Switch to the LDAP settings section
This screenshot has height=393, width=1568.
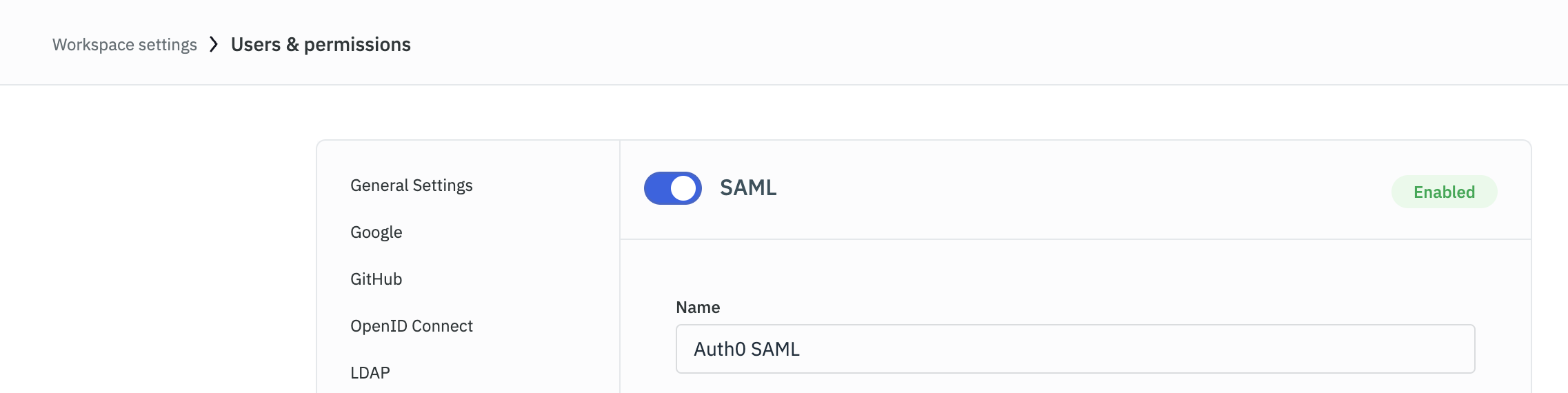point(370,373)
